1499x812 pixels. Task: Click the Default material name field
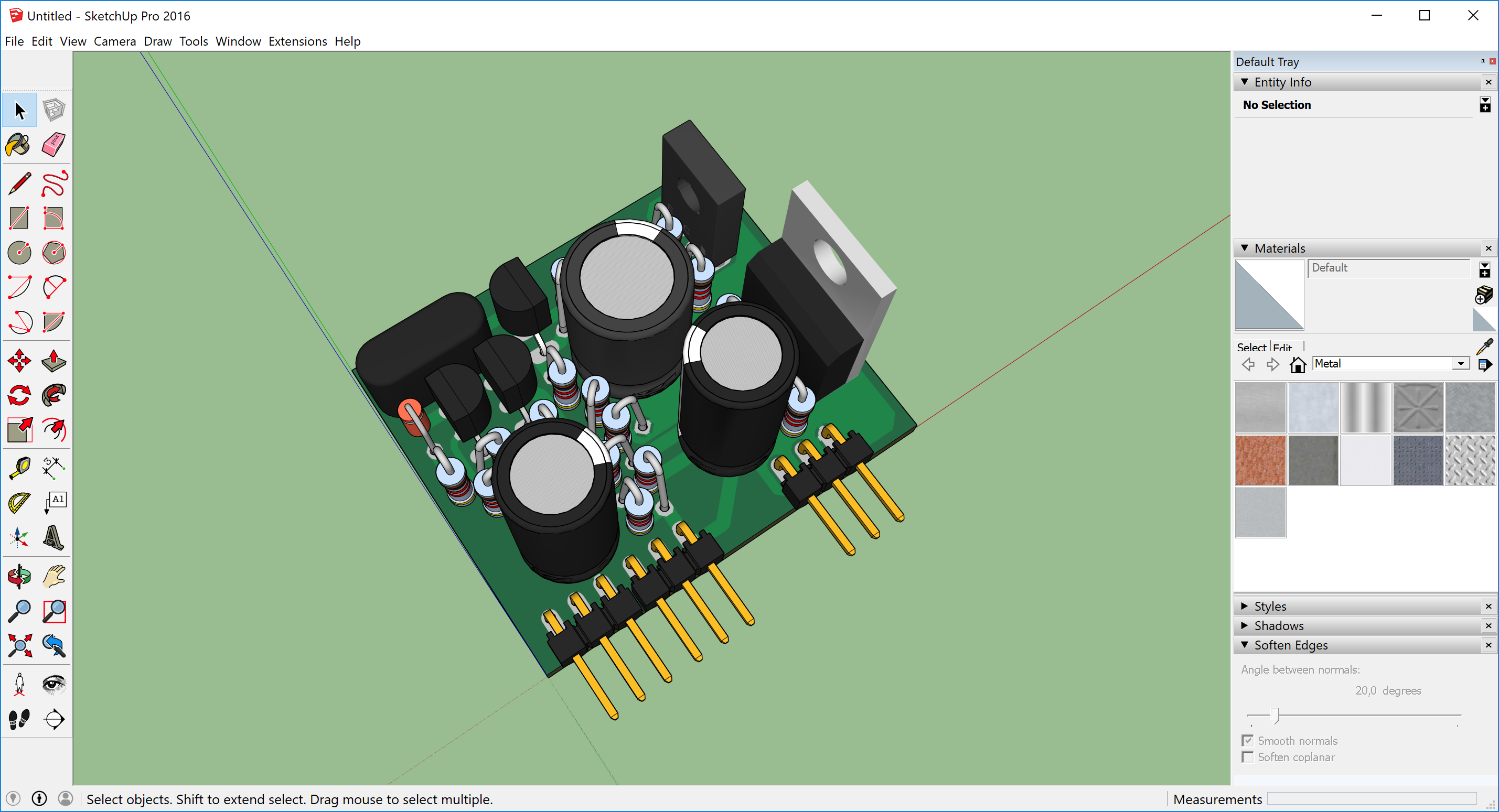[1388, 268]
